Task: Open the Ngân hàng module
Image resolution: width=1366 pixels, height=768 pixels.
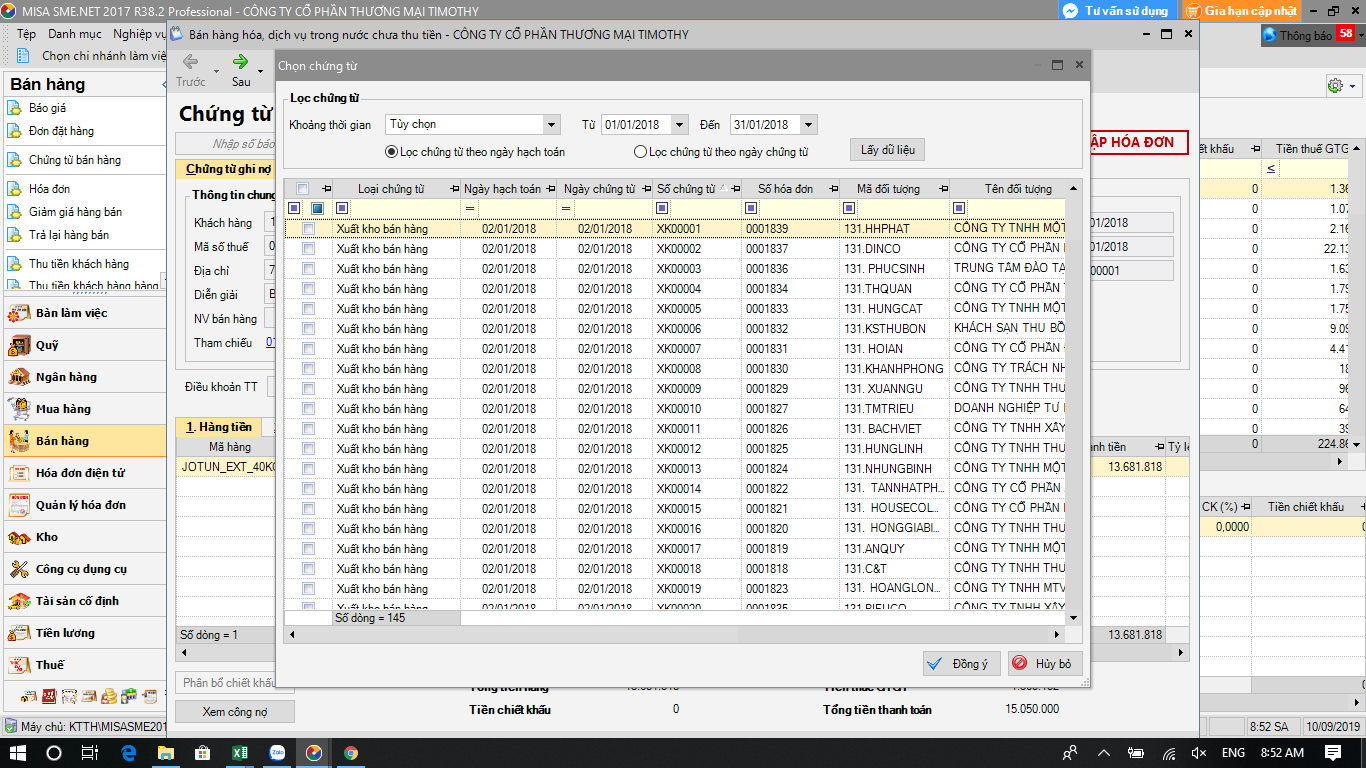Action: [66, 377]
